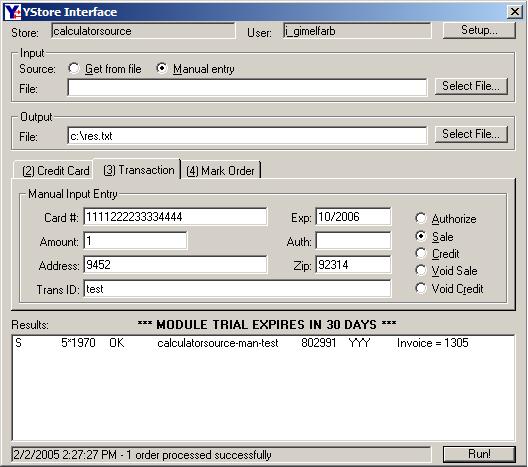Switch to the (2) Credit Card tab
528x467 pixels.
point(56,170)
